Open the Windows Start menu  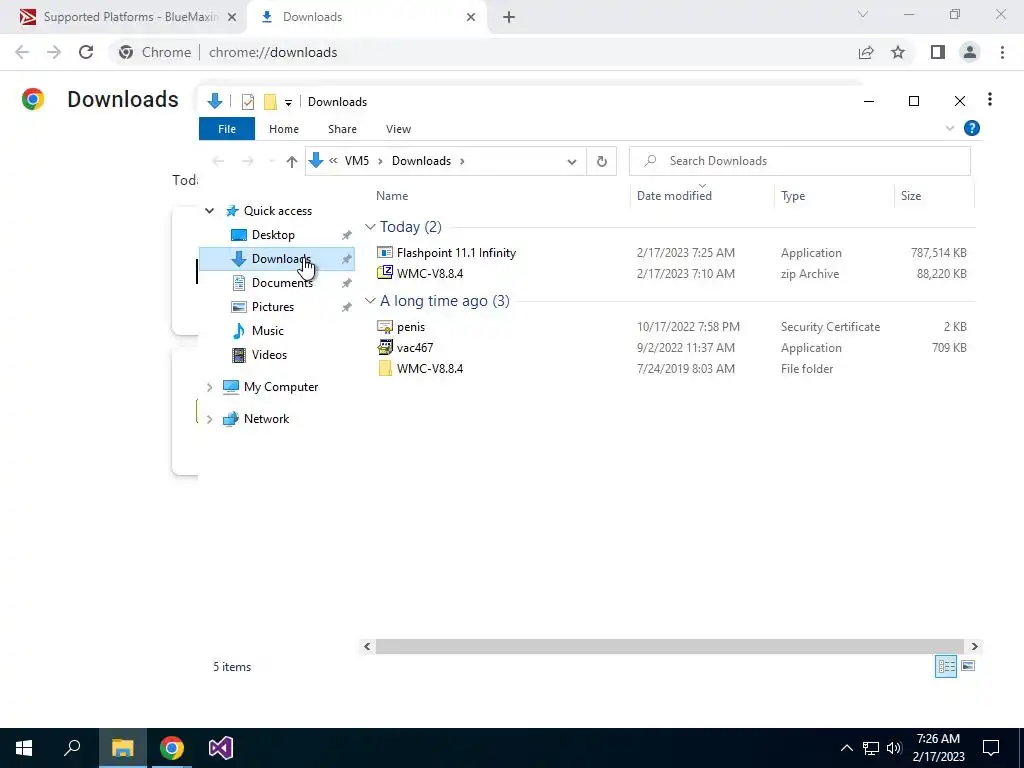click(x=24, y=748)
